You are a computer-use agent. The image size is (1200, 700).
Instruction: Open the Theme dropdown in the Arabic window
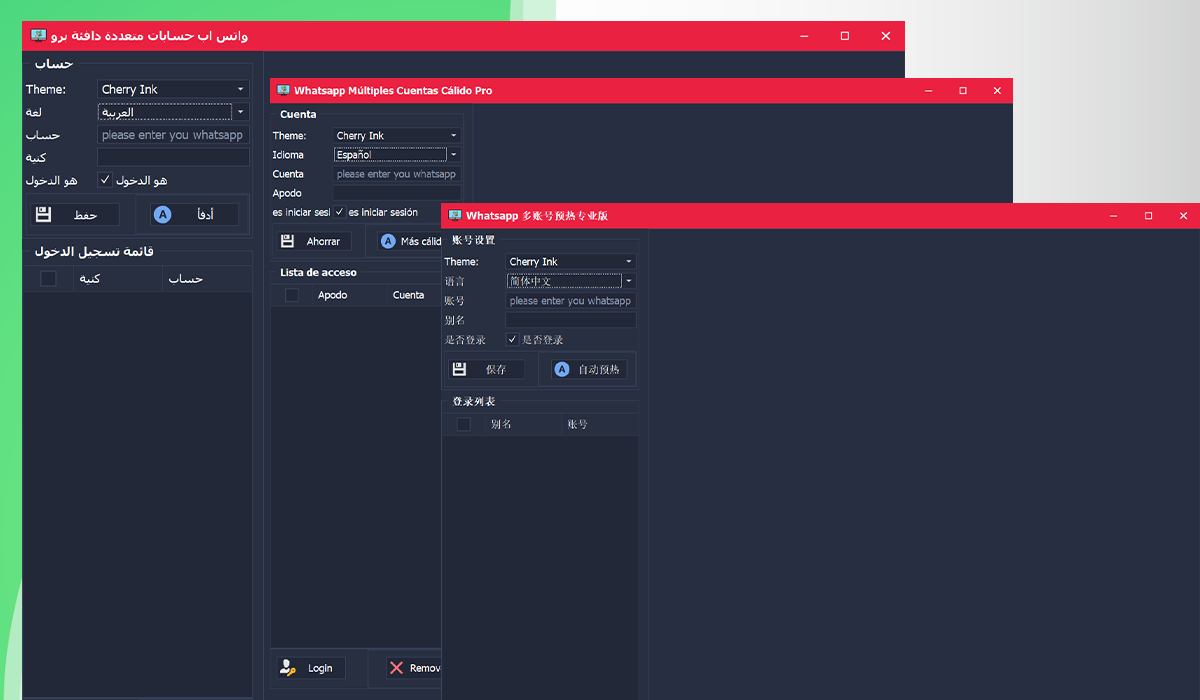[173, 89]
